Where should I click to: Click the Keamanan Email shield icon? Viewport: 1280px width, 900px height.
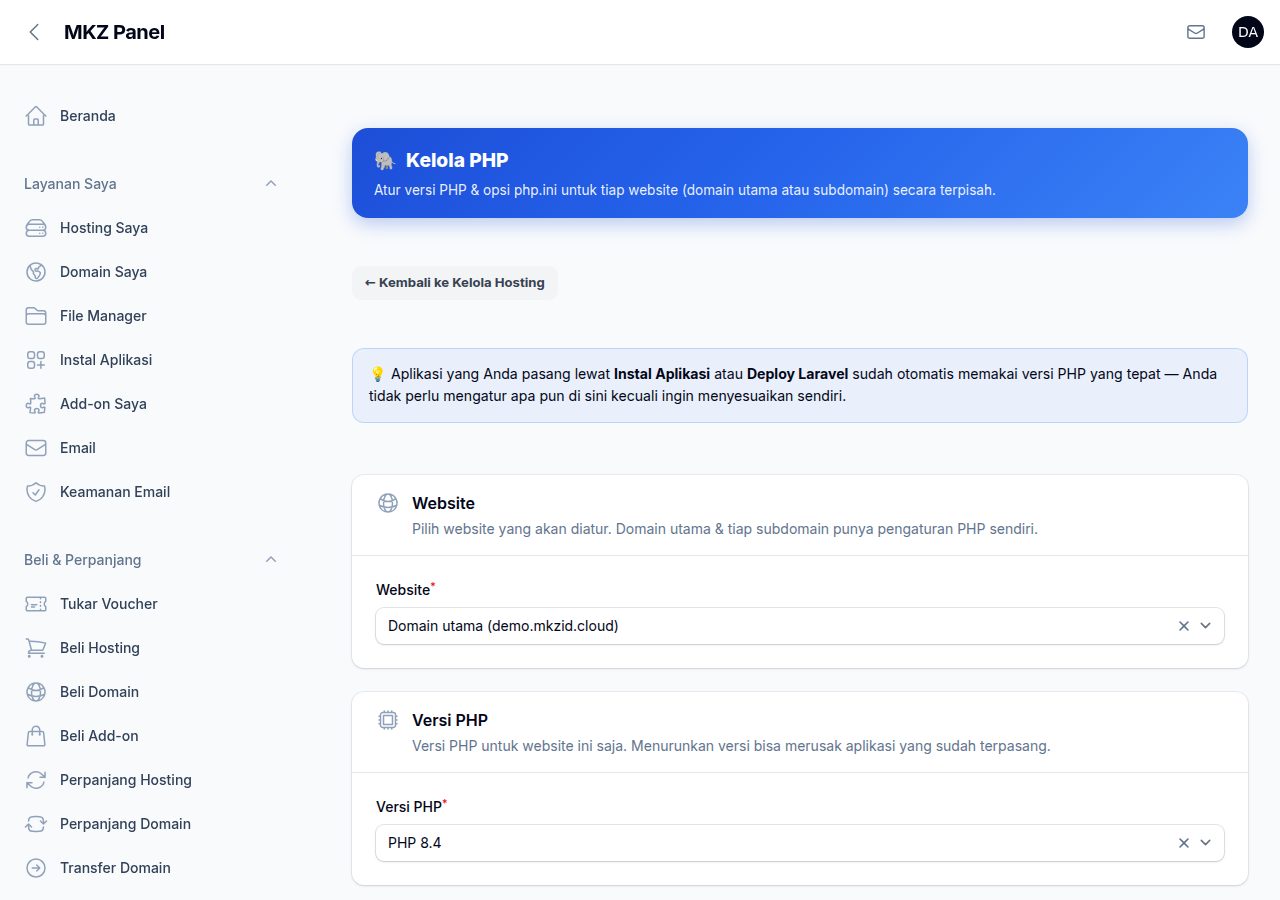tap(36, 492)
